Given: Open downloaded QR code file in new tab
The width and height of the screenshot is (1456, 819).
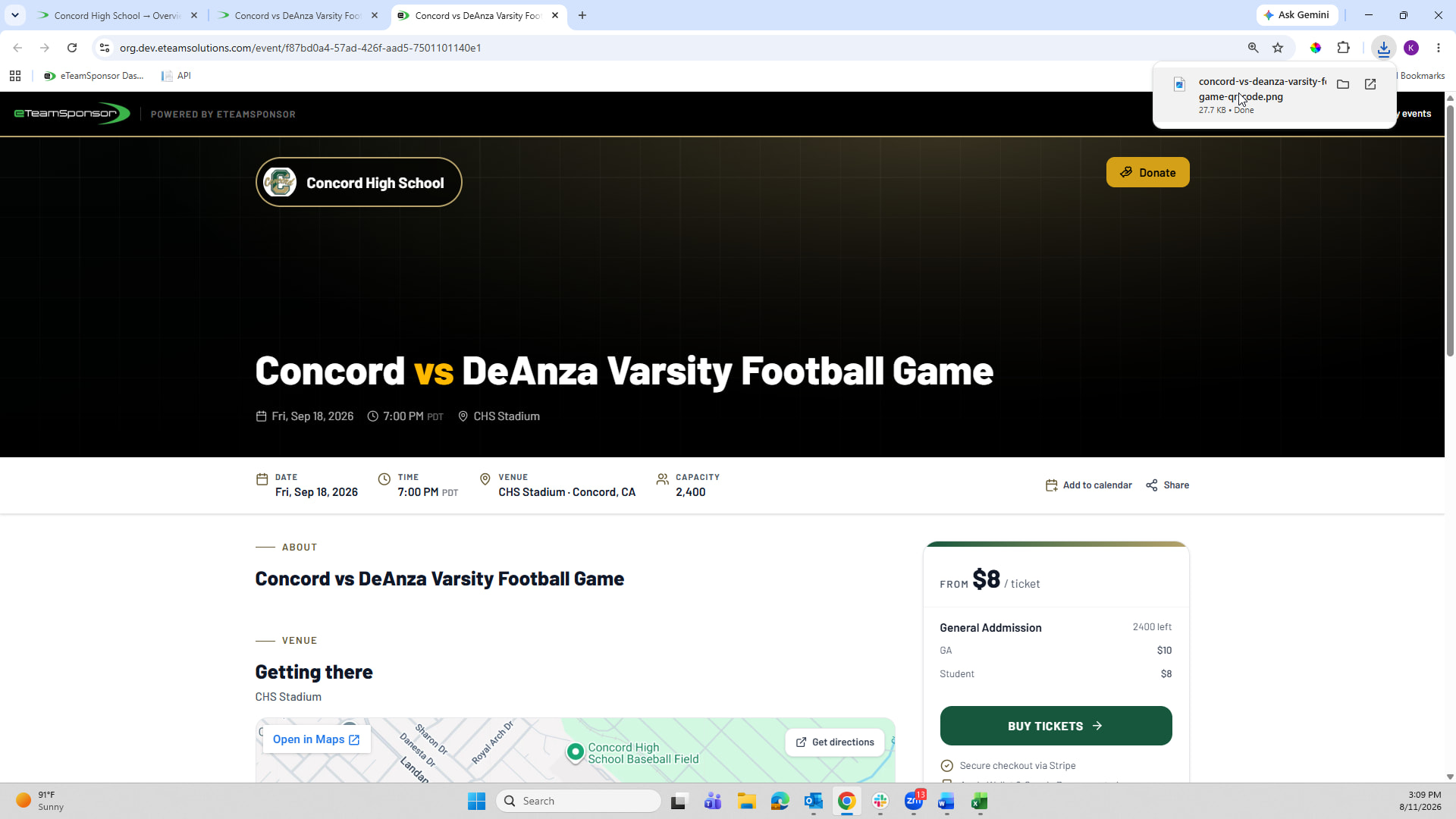Looking at the screenshot, I should tap(1370, 84).
